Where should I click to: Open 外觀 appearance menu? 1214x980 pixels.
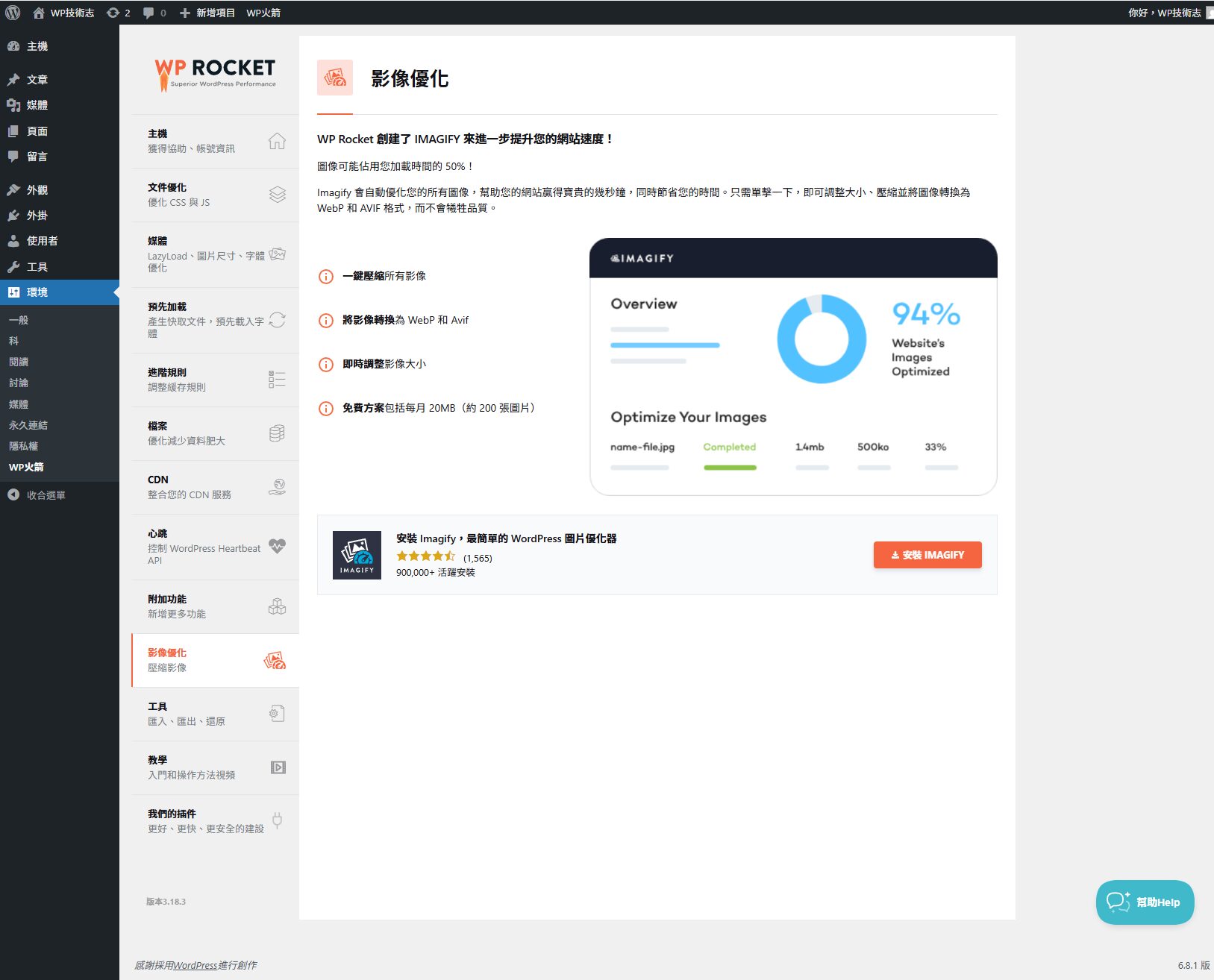click(60, 190)
